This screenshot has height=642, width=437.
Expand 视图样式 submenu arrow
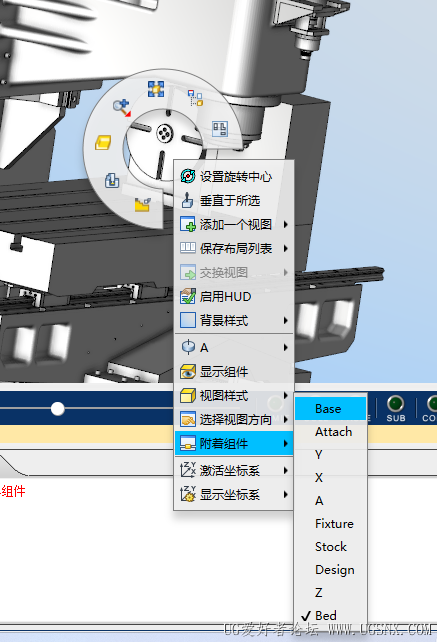(285, 396)
